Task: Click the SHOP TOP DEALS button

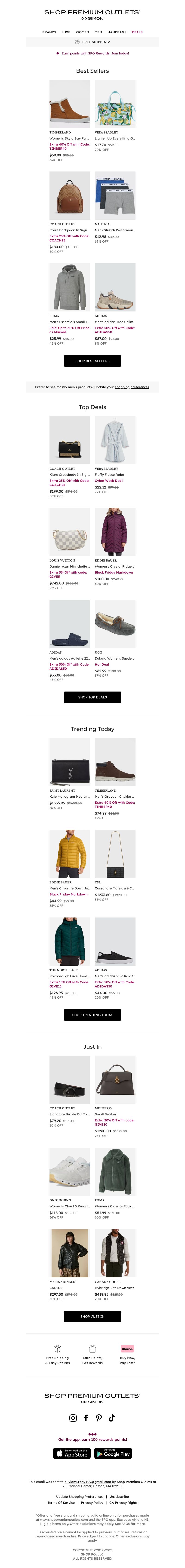Action: tap(92, 697)
